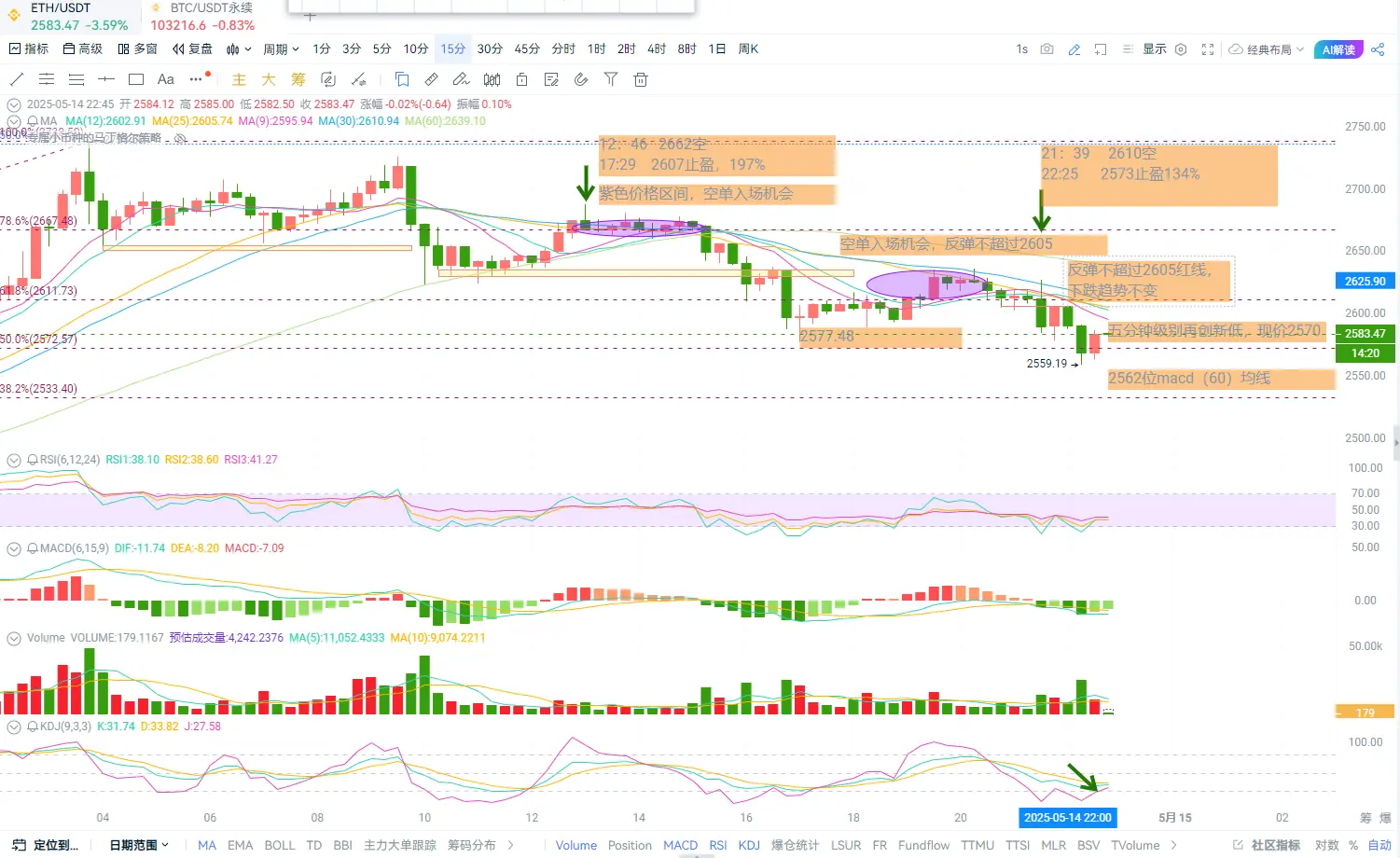The height and width of the screenshot is (858, 1400).
Task: Hide the Martingale strategy overlay eye icon
Action: click(x=180, y=138)
